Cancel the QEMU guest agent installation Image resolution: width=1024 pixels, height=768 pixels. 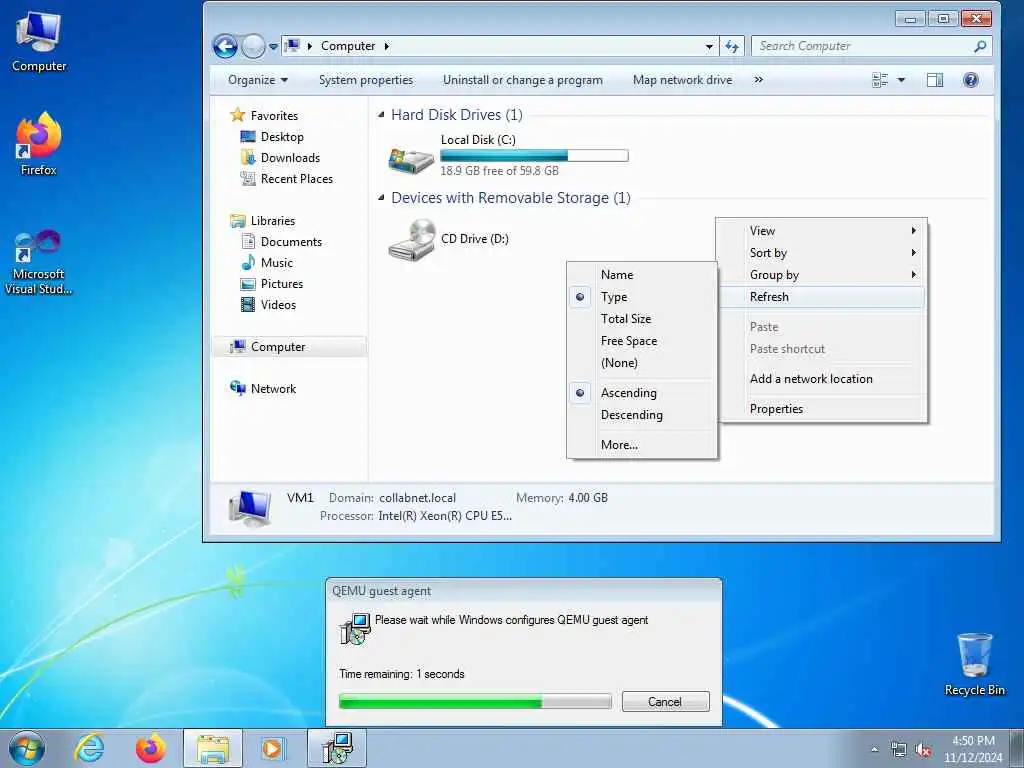(x=665, y=702)
